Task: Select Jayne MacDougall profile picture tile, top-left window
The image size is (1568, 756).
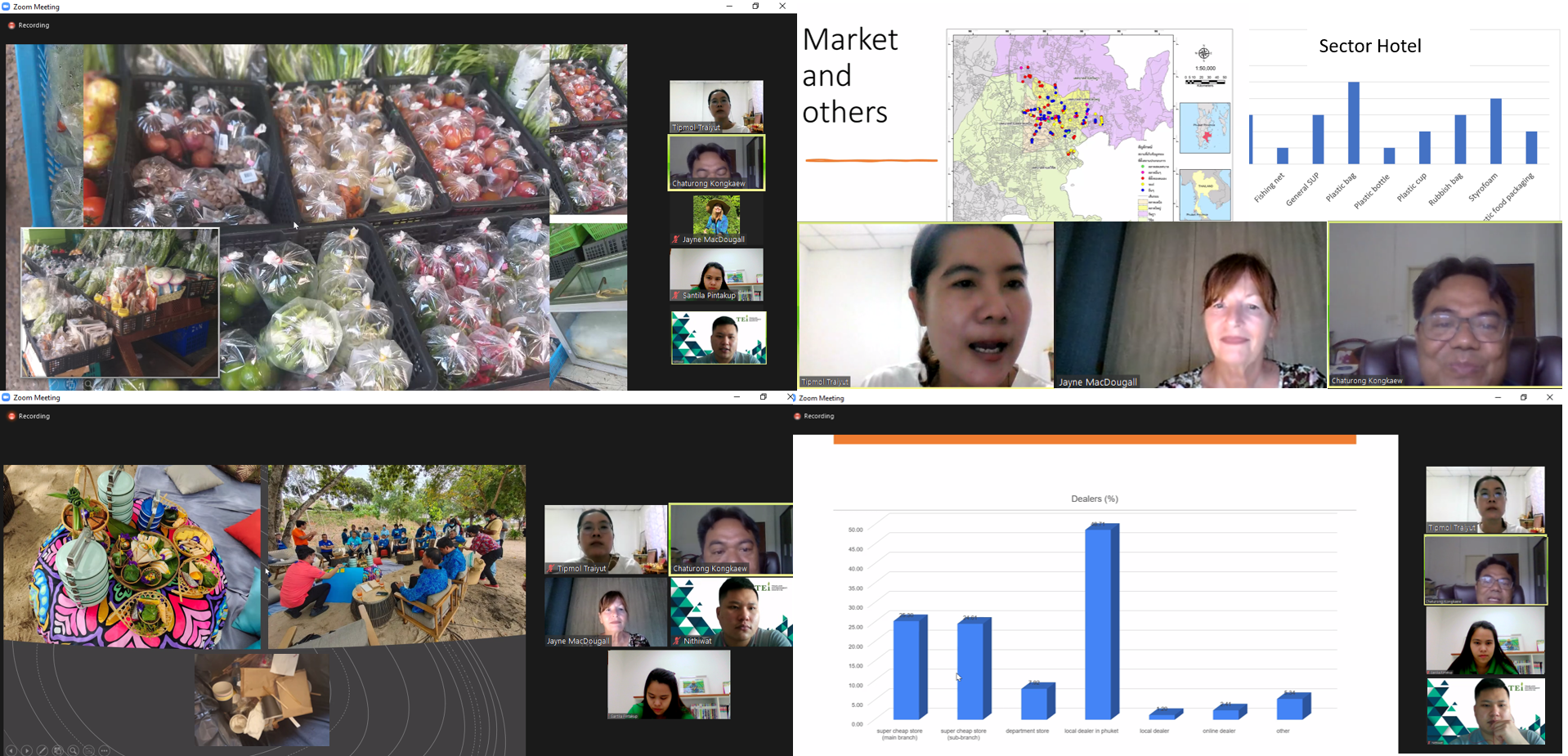Action: [716, 218]
